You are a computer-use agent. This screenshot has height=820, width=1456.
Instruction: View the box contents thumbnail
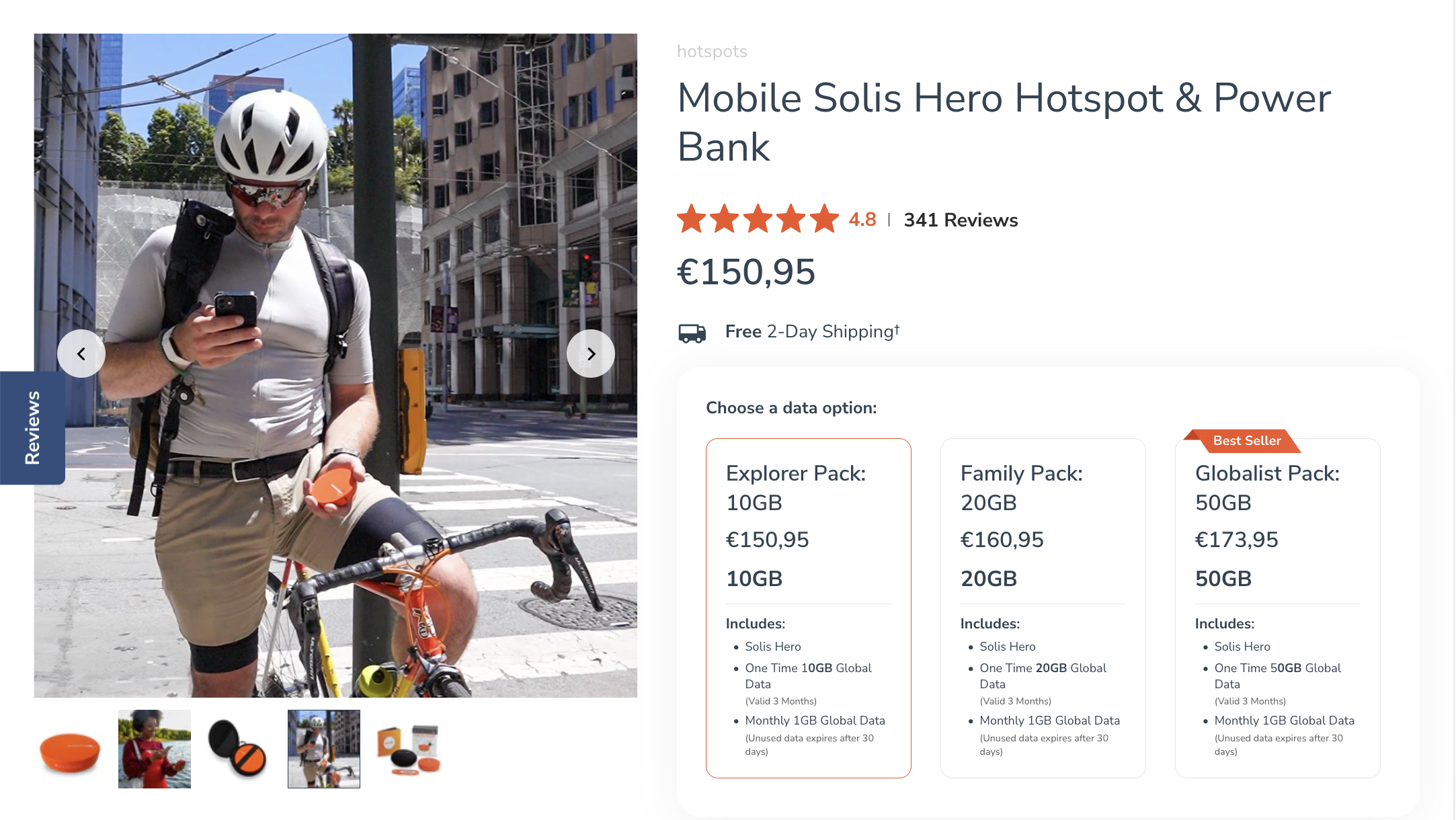click(409, 749)
